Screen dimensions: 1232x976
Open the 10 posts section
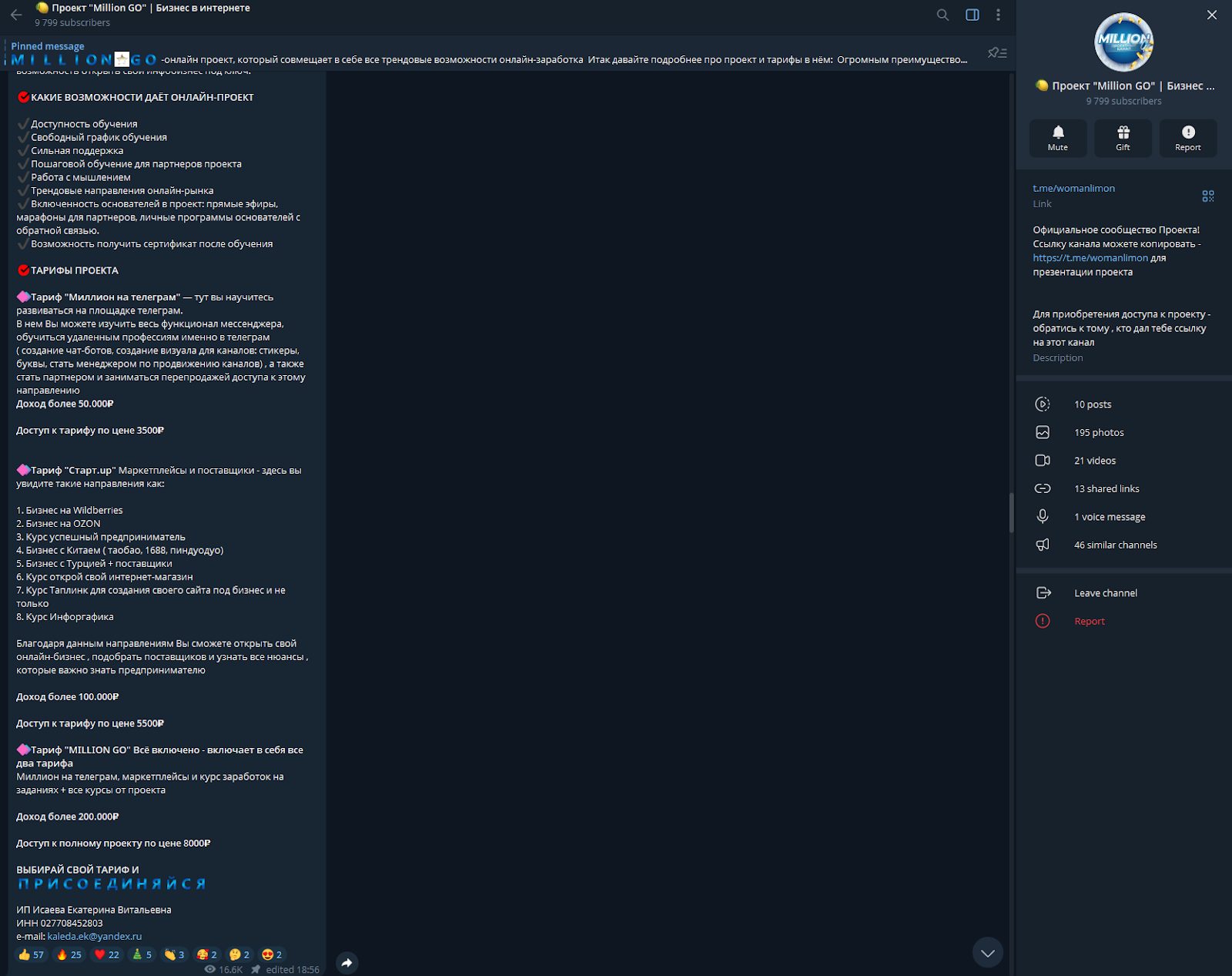click(1092, 404)
